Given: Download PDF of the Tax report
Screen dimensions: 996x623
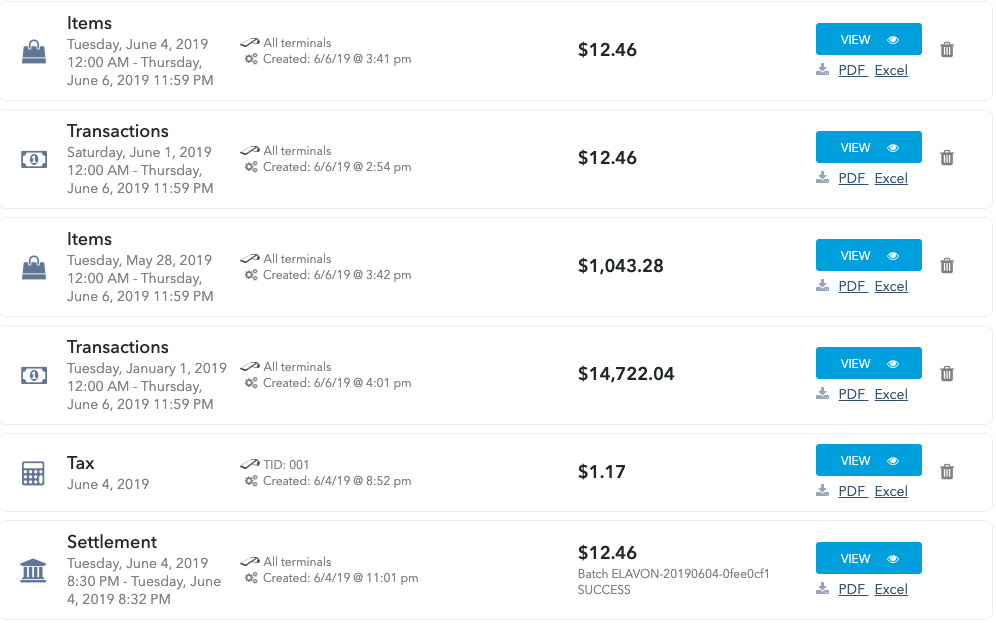Looking at the screenshot, I should 852,491.
